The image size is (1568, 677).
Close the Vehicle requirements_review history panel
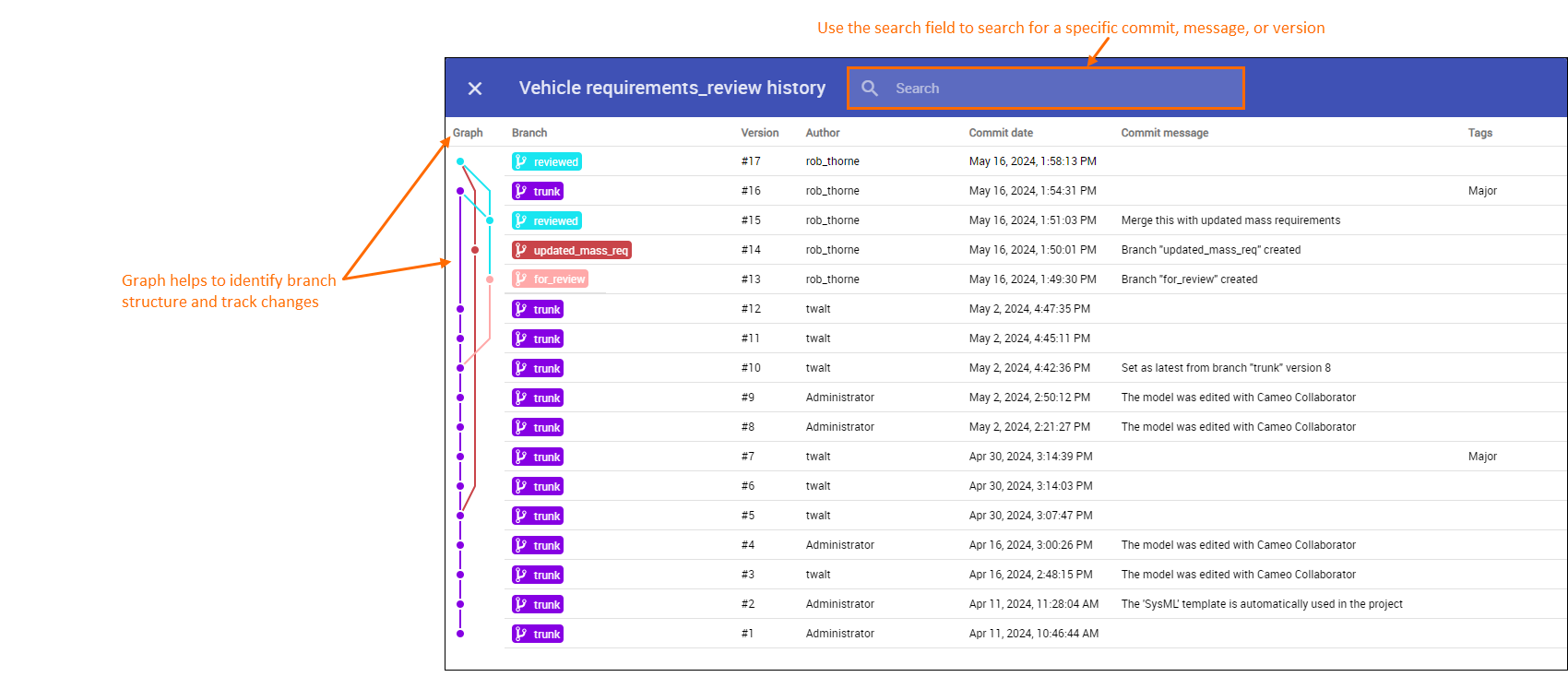click(475, 89)
